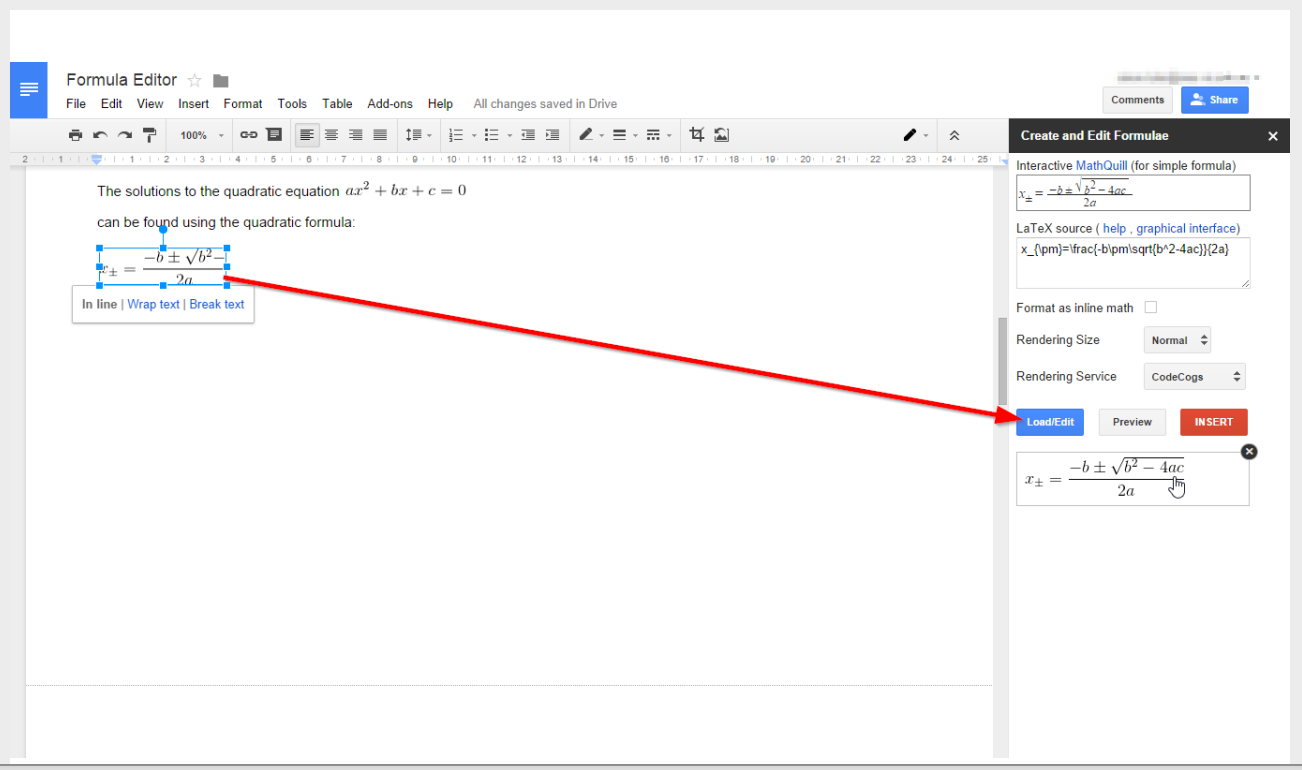Add a comment
1302x770 pixels.
tap(275, 135)
